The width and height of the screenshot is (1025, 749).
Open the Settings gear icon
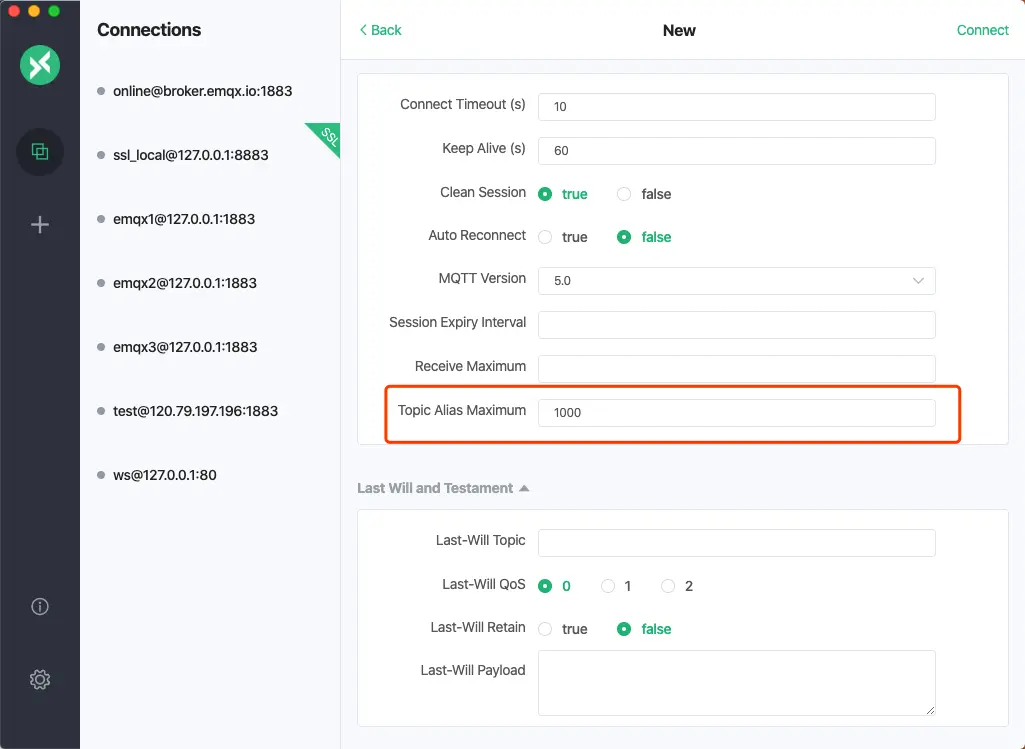[40, 679]
